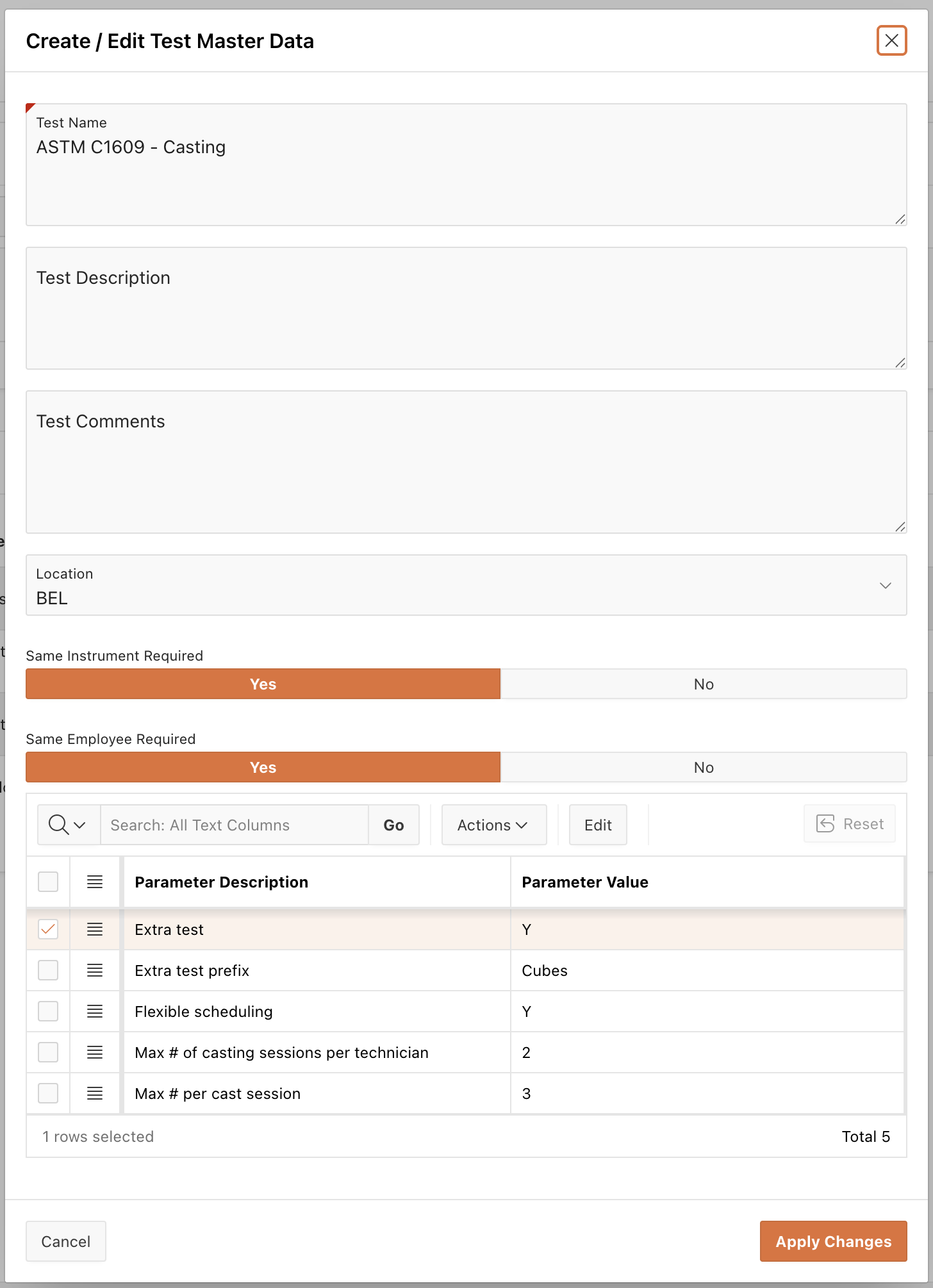The height and width of the screenshot is (1288, 933).
Task: Open row menu for Max # per cast session
Action: tap(95, 1093)
